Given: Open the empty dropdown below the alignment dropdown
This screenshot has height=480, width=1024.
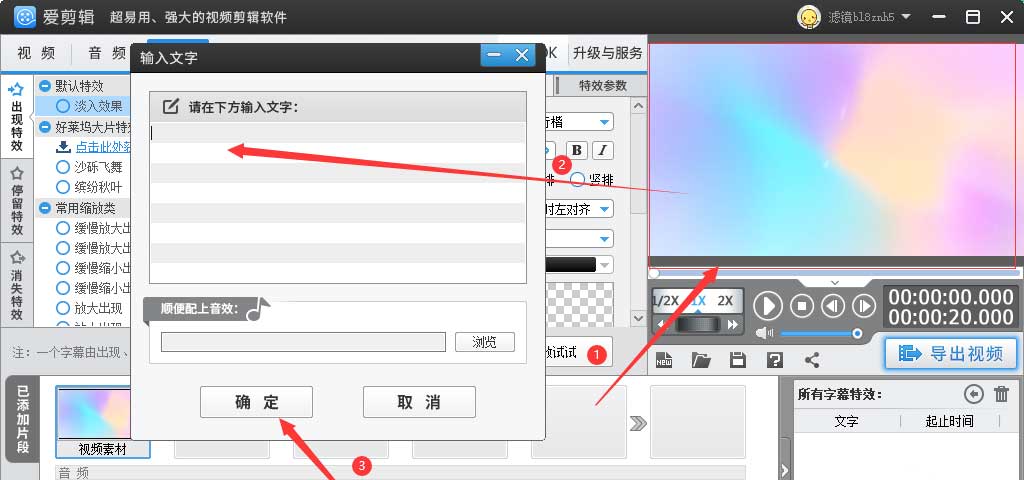Looking at the screenshot, I should (x=605, y=239).
